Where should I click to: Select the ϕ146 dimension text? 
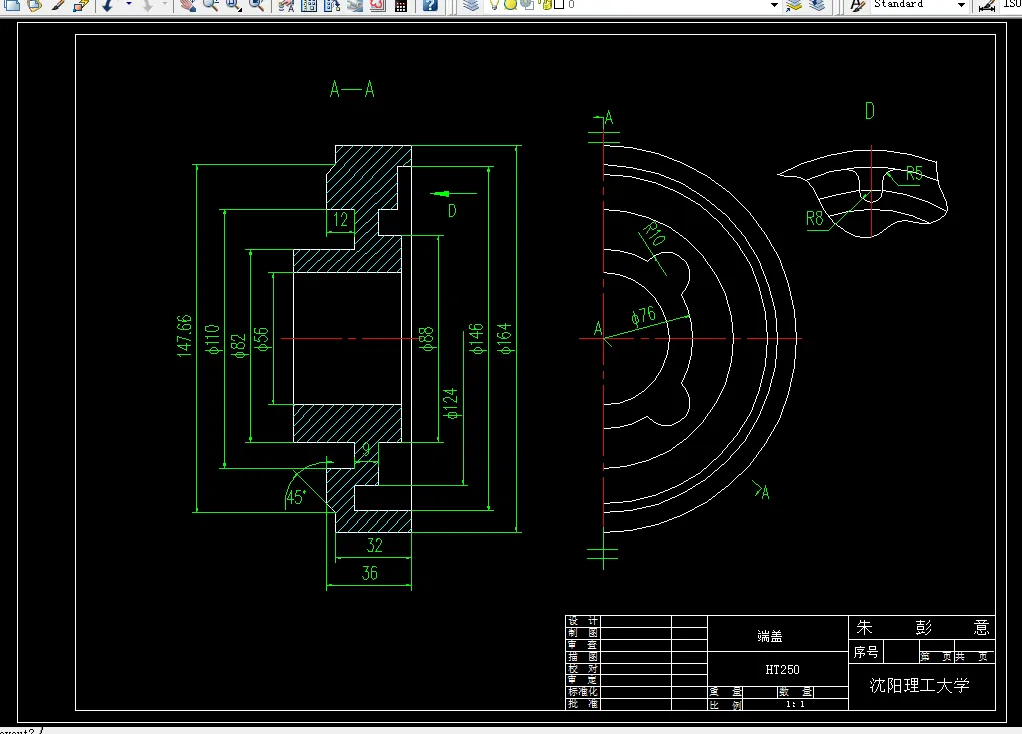tap(476, 339)
